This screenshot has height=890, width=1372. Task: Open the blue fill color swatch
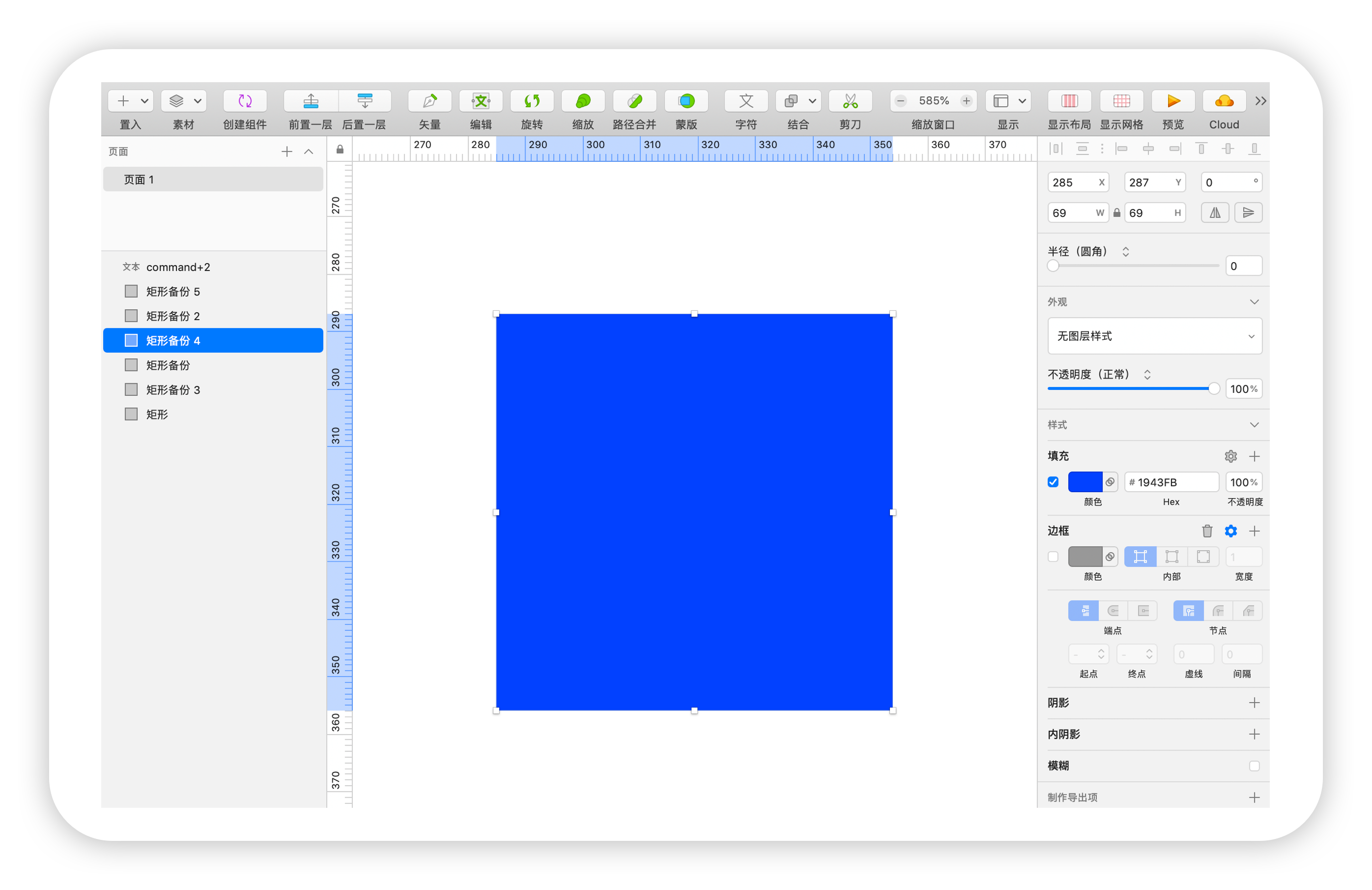(1084, 482)
